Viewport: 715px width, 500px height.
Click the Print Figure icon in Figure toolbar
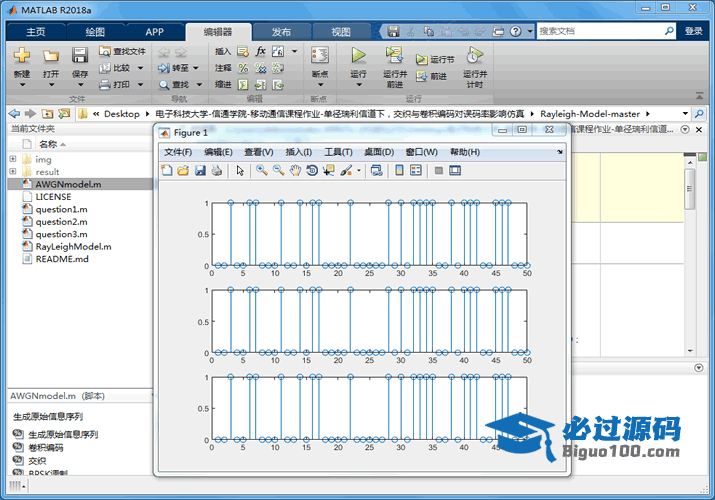pos(217,171)
